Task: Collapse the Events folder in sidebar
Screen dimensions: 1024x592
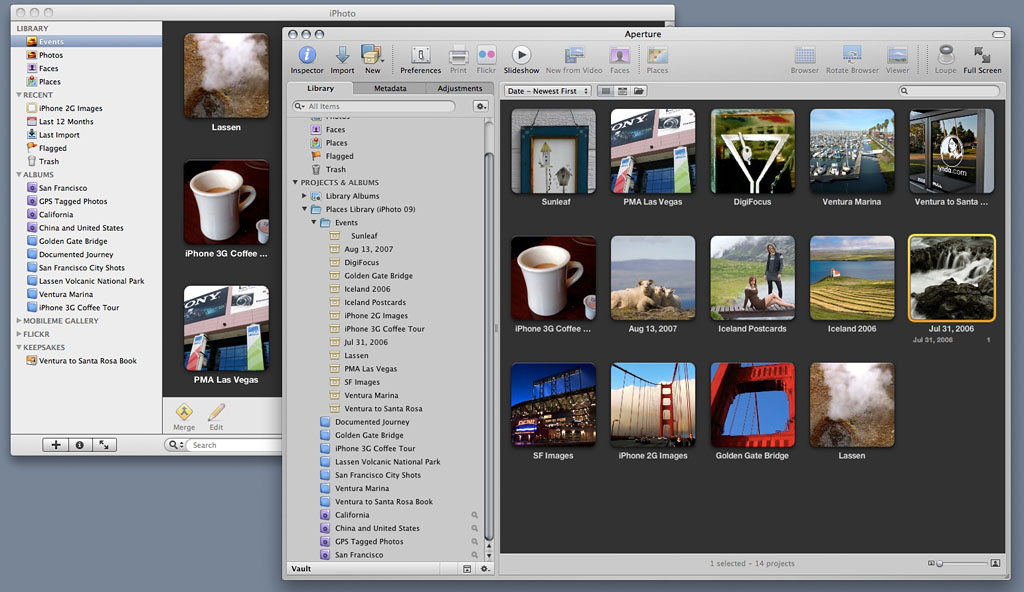Action: click(x=313, y=223)
